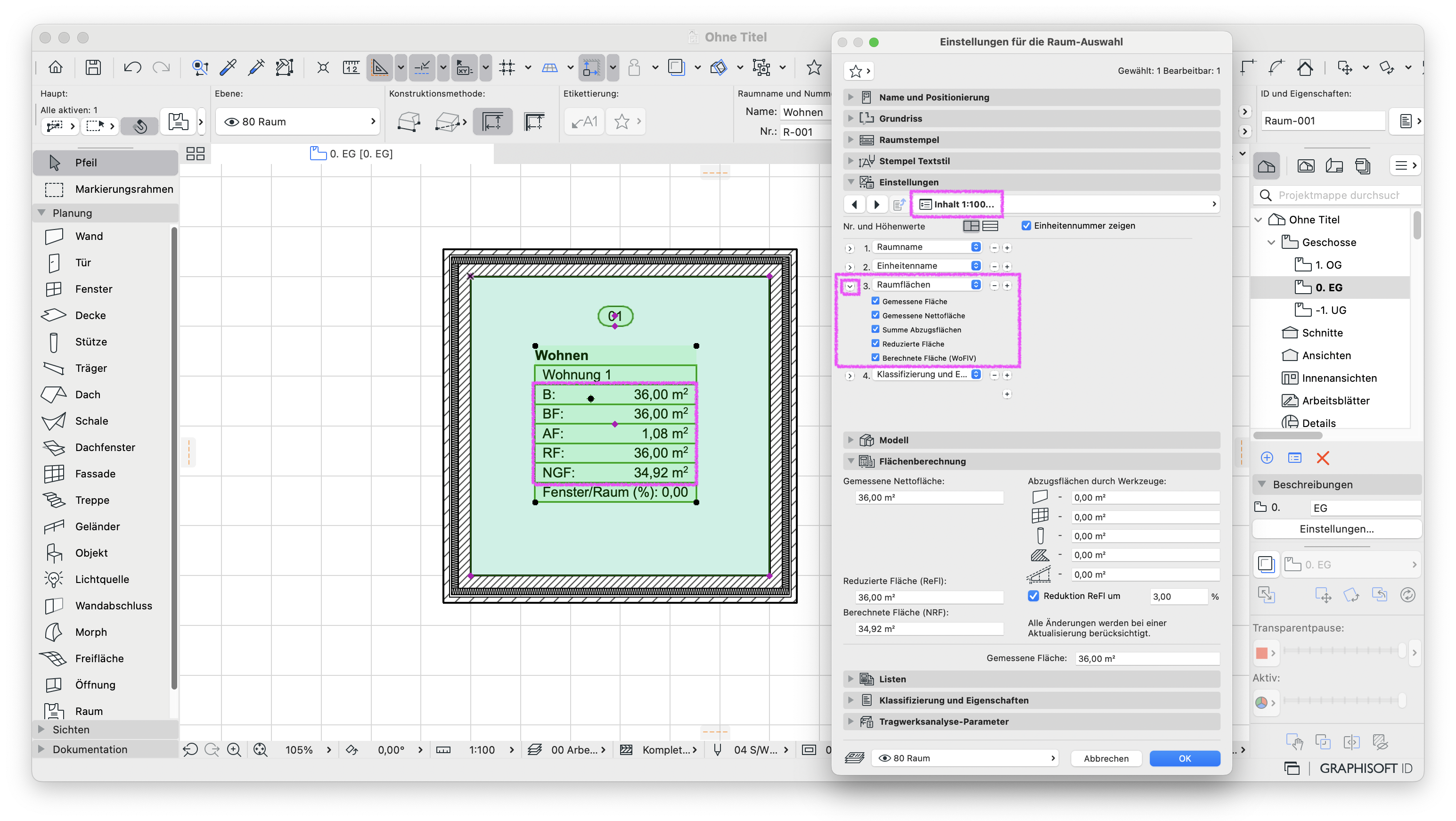Uncheck Reduzierte Fläche checkbox
Screen dimensions: 1456x821
[x=875, y=343]
